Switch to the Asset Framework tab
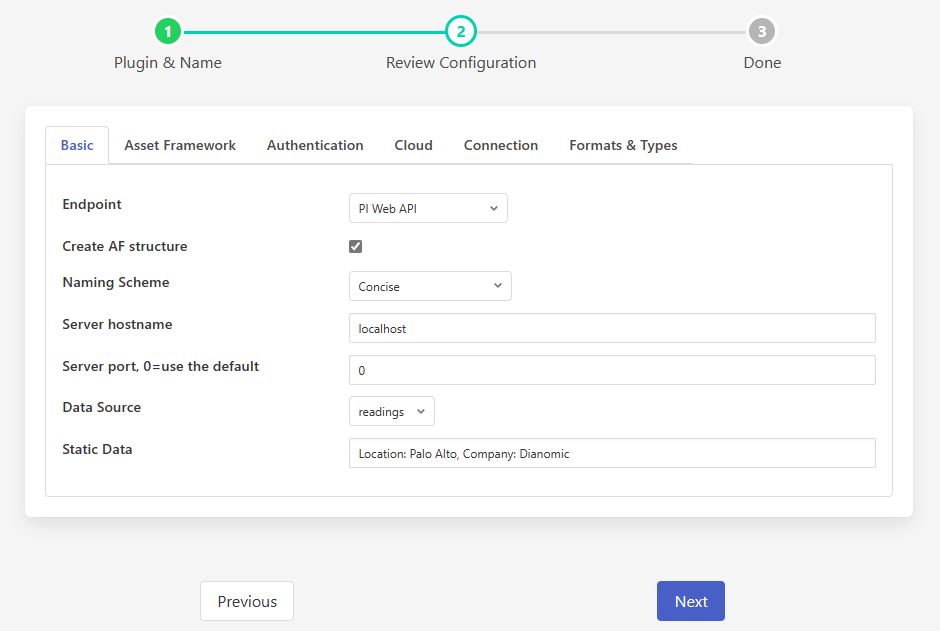Viewport: 940px width, 631px height. coord(180,145)
